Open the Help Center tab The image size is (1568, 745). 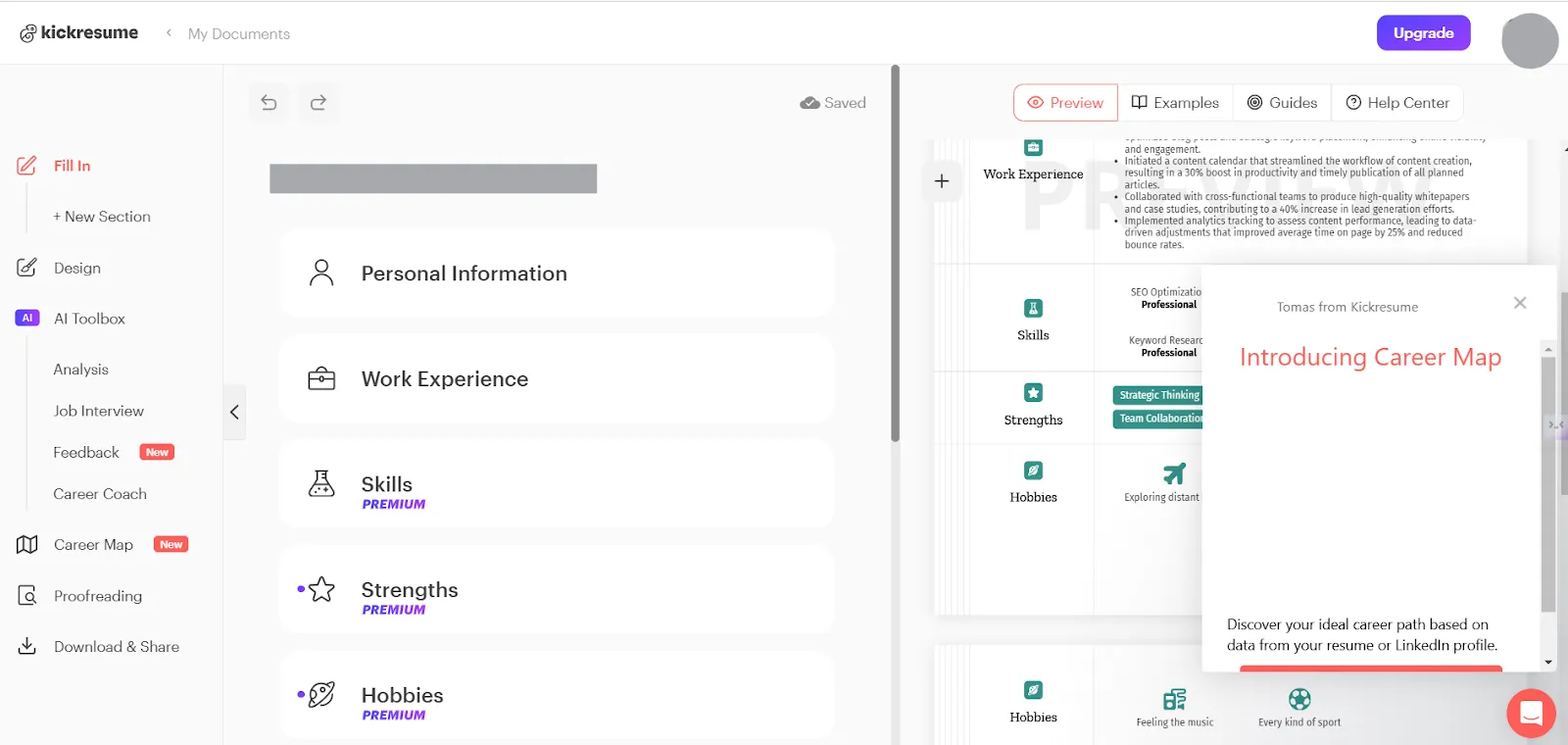[x=1397, y=102]
